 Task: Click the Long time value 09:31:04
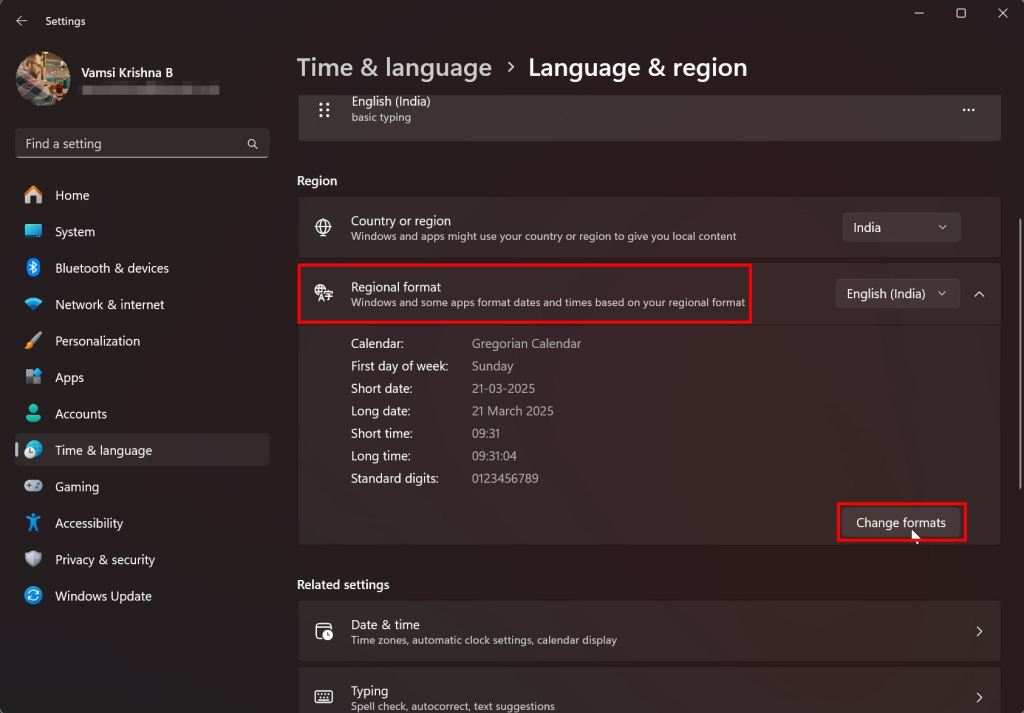point(494,456)
